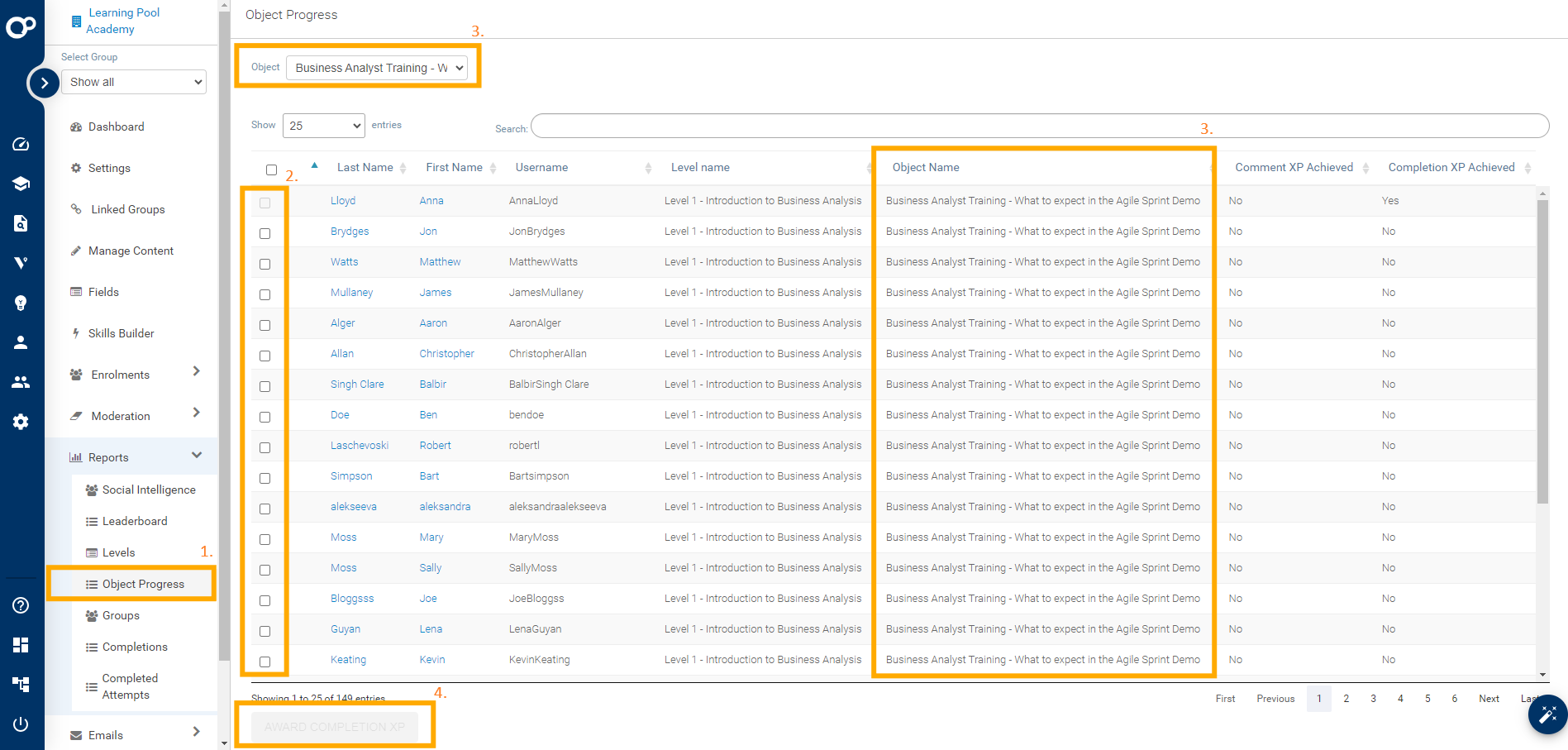Open the Object dropdown selector
The image size is (1568, 750).
click(x=377, y=68)
